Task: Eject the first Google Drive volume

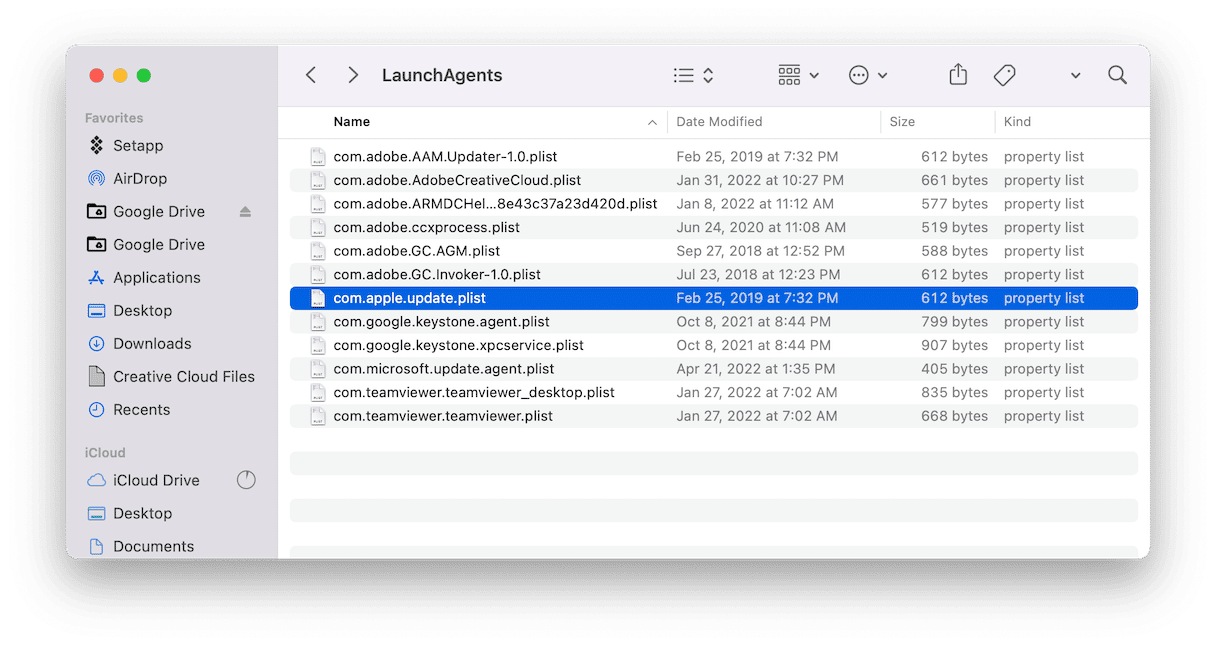Action: [x=246, y=212]
